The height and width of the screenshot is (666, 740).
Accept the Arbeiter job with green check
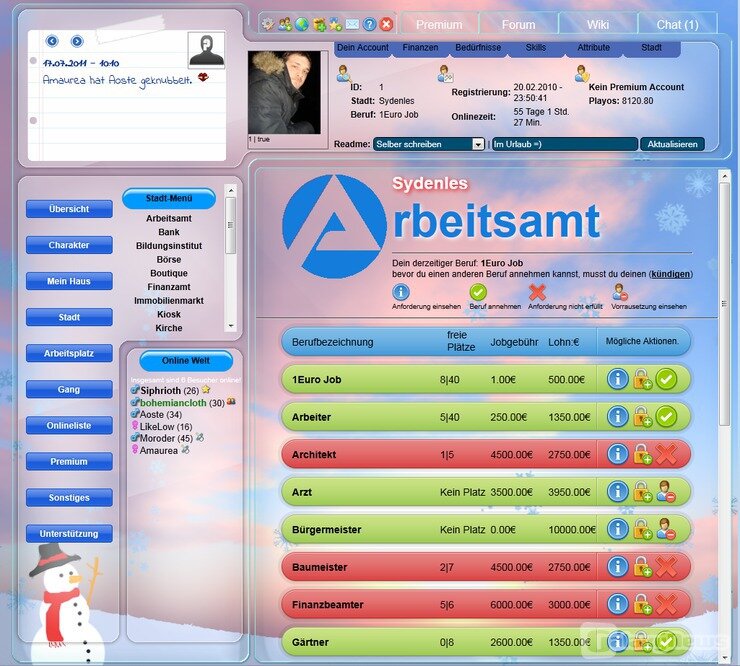click(666, 417)
